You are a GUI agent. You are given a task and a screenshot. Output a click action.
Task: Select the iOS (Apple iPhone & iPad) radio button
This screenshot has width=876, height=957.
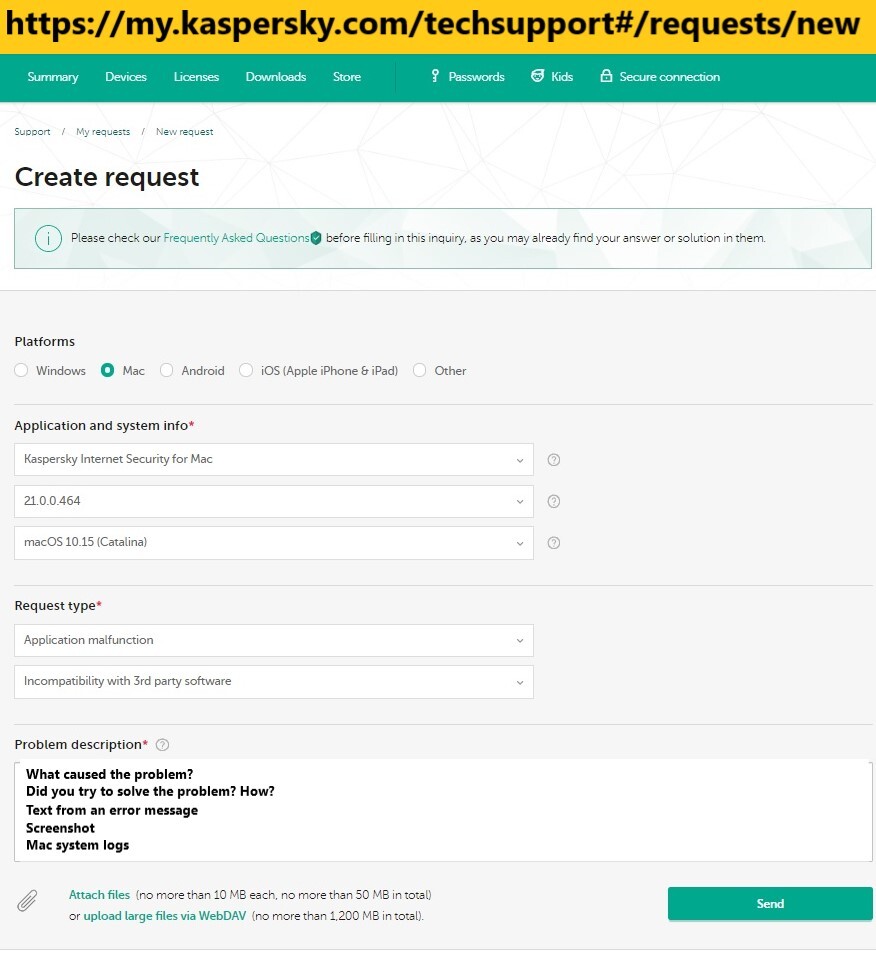point(246,370)
